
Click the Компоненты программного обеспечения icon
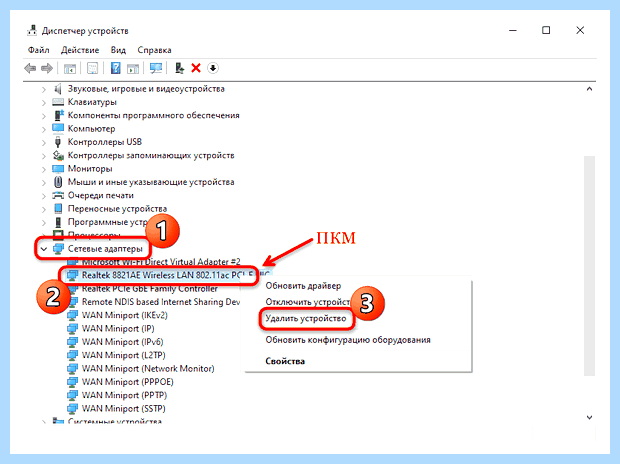[x=58, y=116]
